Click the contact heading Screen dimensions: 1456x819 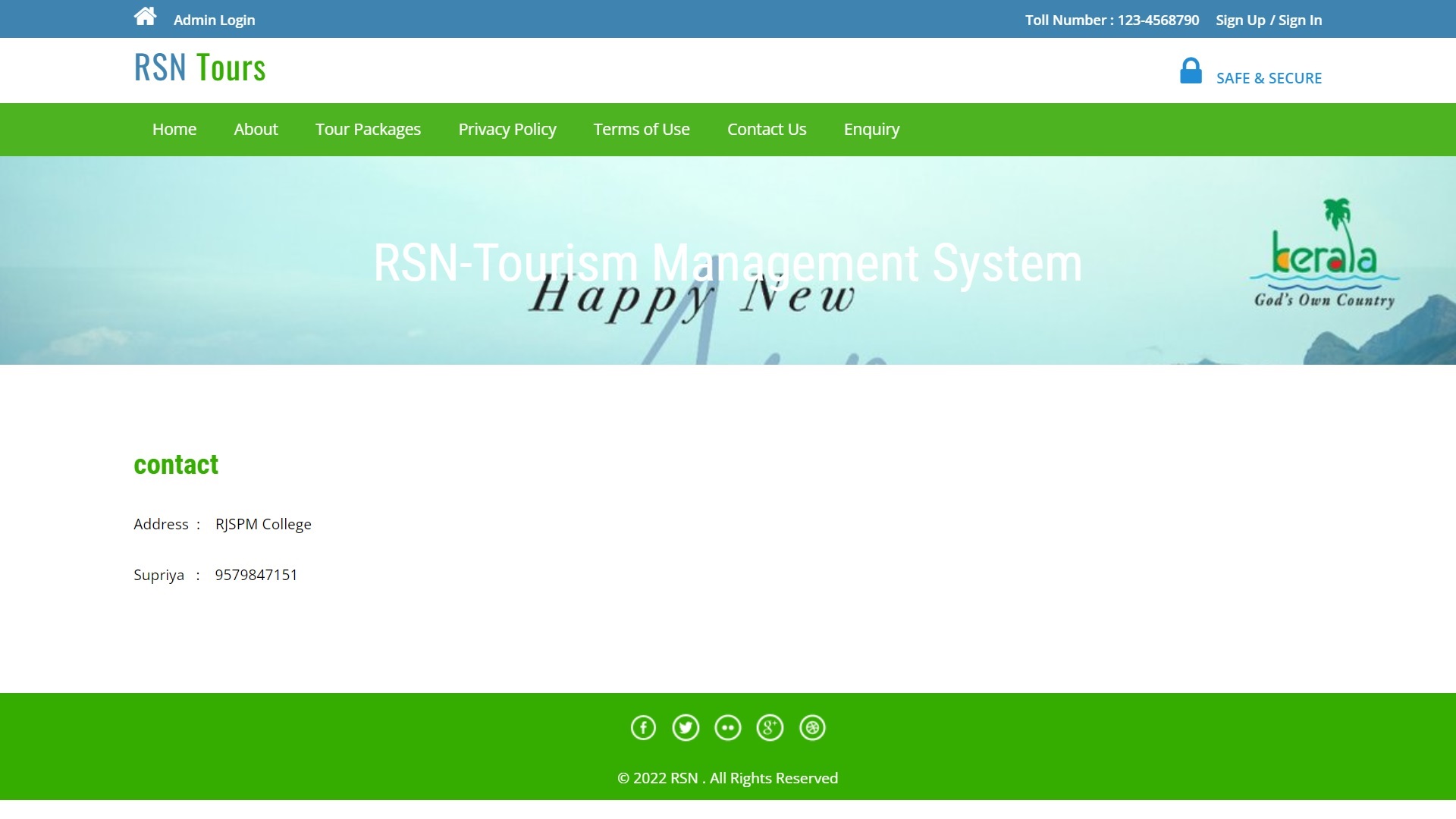176,465
